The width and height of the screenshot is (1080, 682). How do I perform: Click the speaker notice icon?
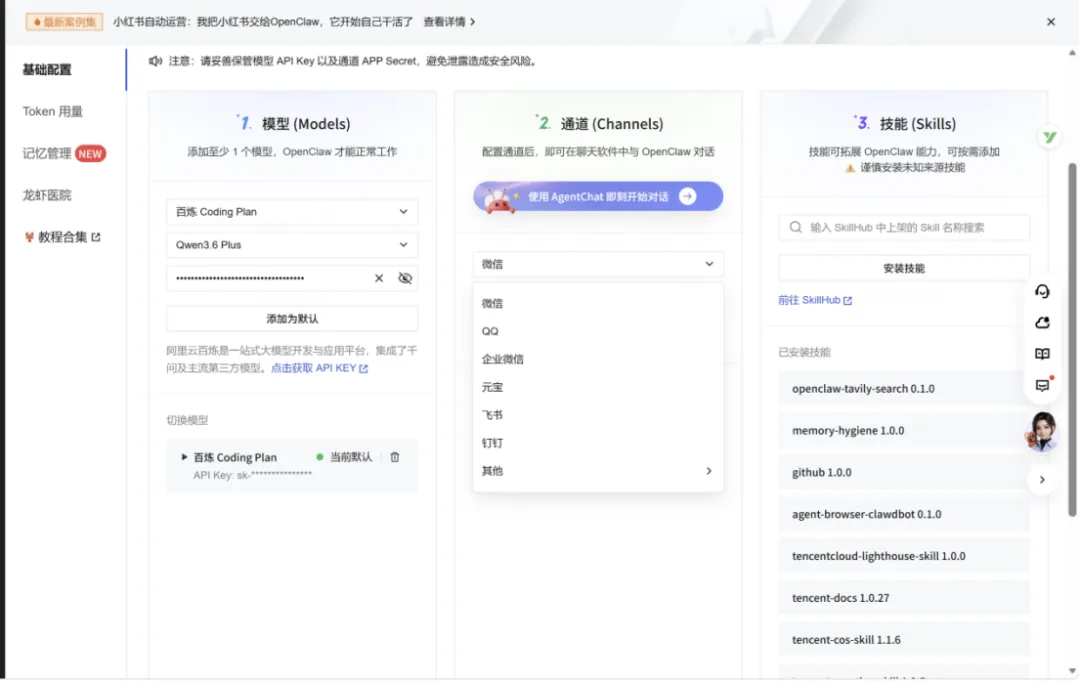coord(156,61)
